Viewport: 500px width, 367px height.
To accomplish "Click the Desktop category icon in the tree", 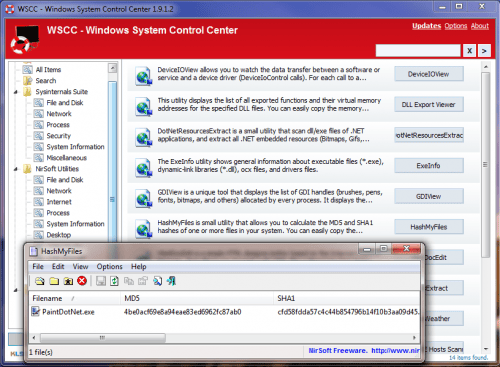I will coord(38,235).
